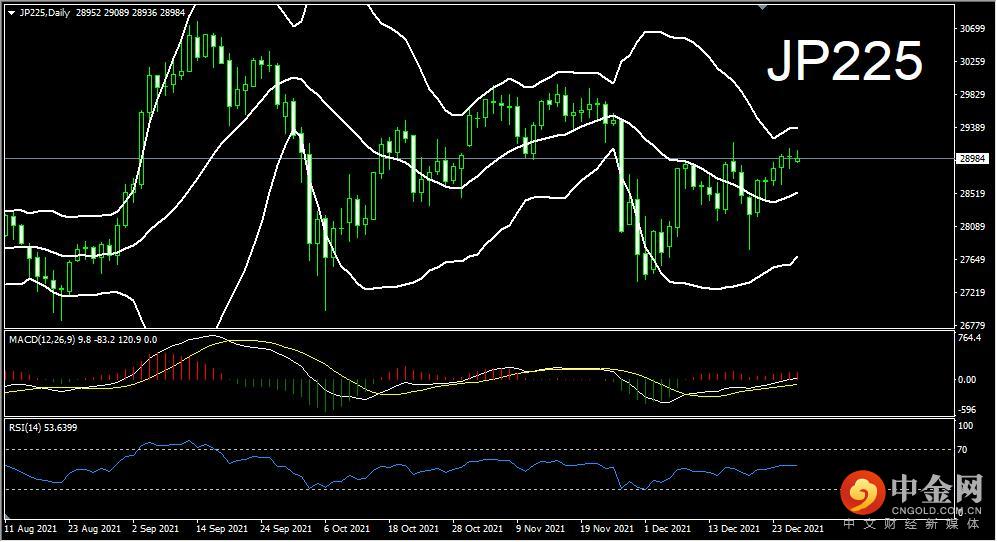Click the 23 Dec 2021 date marker
This screenshot has width=997, height=542.
[x=797, y=529]
